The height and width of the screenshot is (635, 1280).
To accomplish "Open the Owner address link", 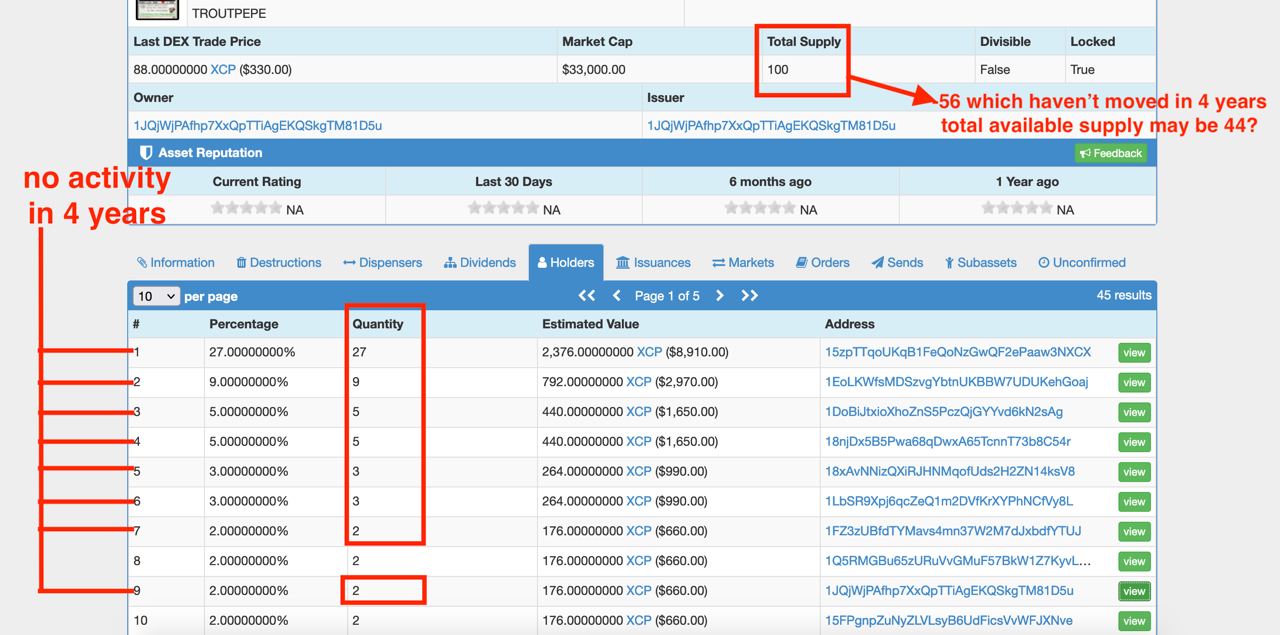I will click(x=257, y=126).
